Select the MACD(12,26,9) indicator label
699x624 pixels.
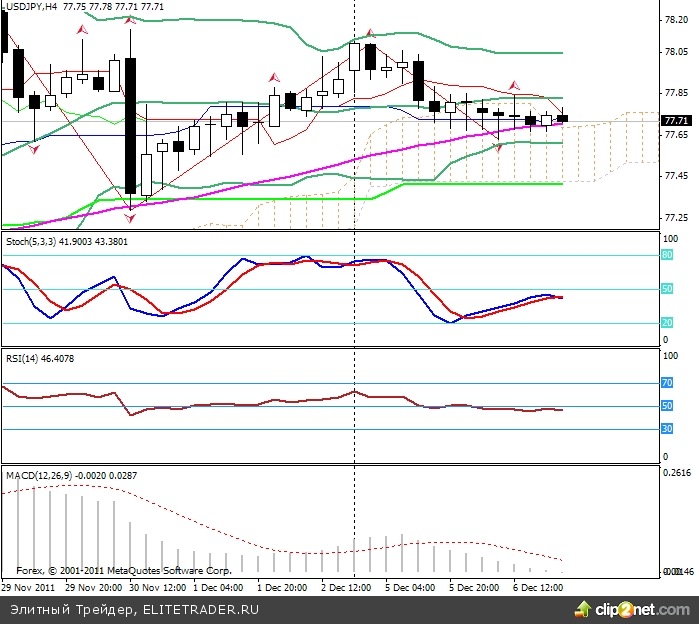coord(36,471)
